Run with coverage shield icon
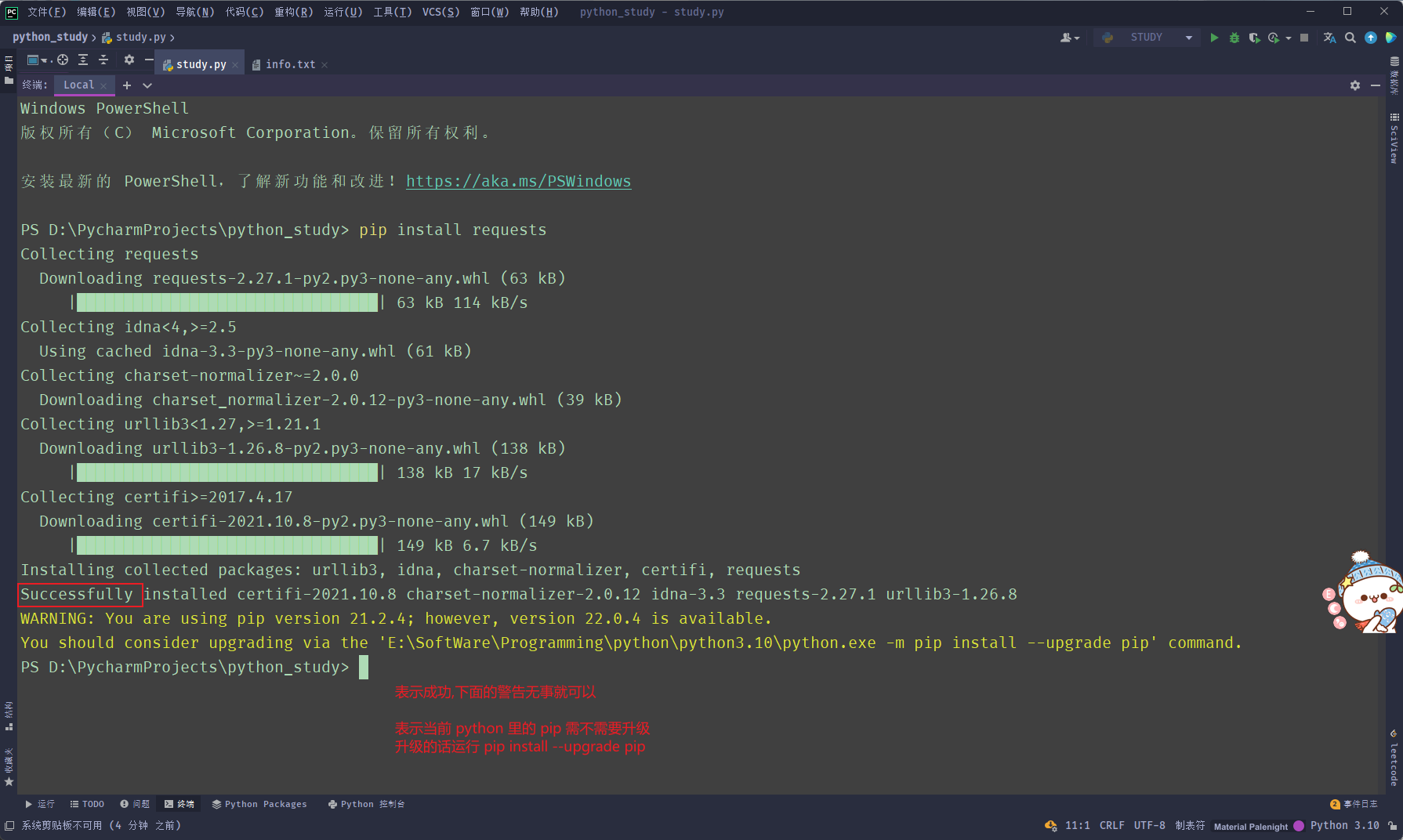The width and height of the screenshot is (1403, 840). [x=1254, y=38]
